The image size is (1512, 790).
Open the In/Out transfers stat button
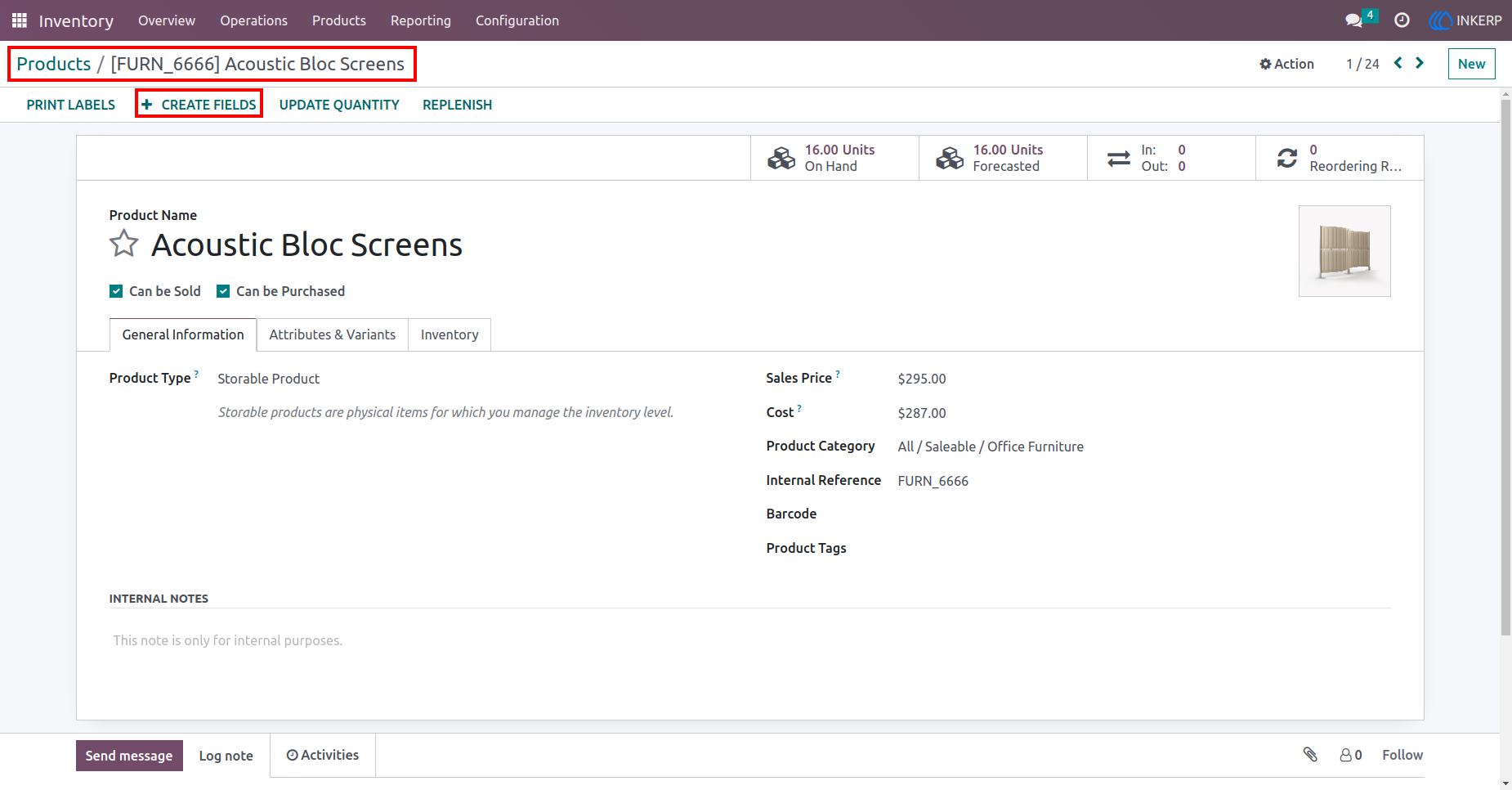point(1171,158)
